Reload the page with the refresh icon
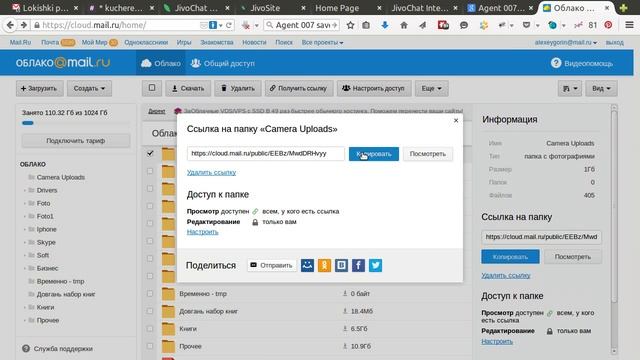Image resolution: width=640 pixels, height=360 pixels. [x=229, y=25]
